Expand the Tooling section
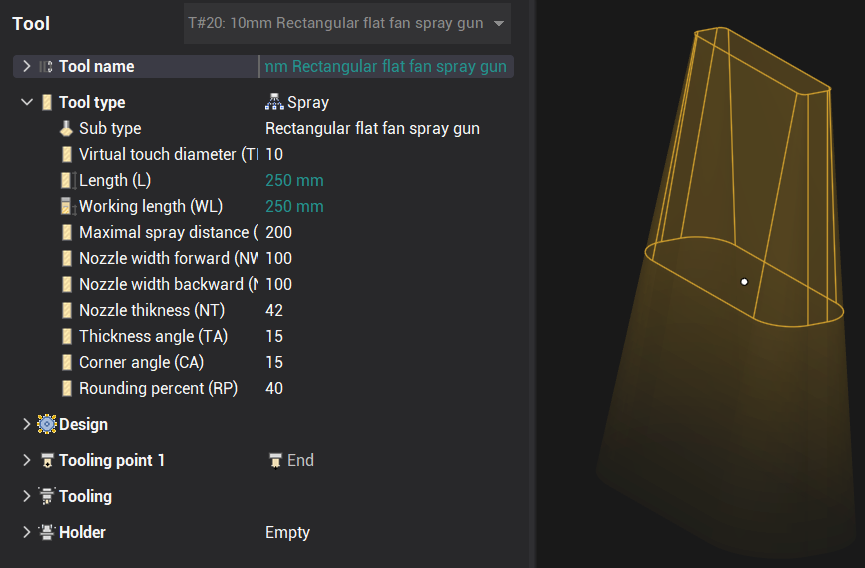This screenshot has width=865, height=568. [x=27, y=497]
